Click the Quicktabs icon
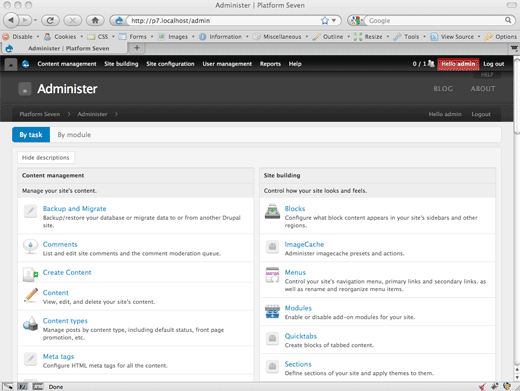520x391 pixels. 272,338
